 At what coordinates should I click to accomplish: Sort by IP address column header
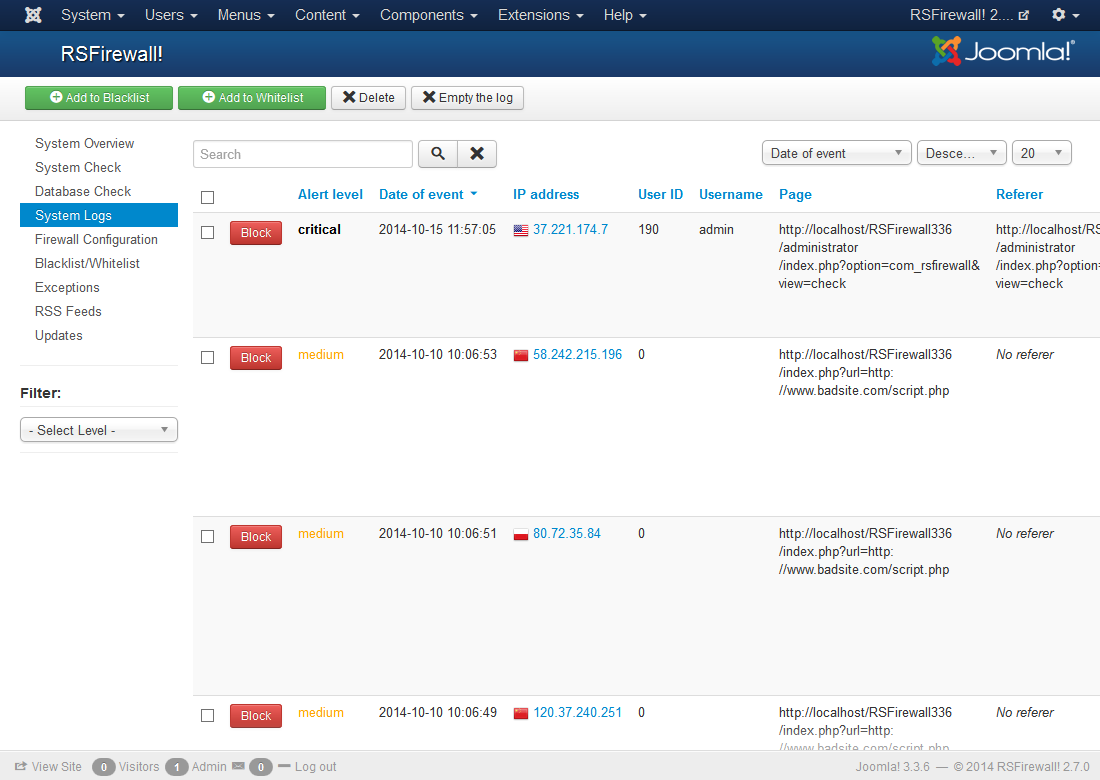[x=546, y=194]
